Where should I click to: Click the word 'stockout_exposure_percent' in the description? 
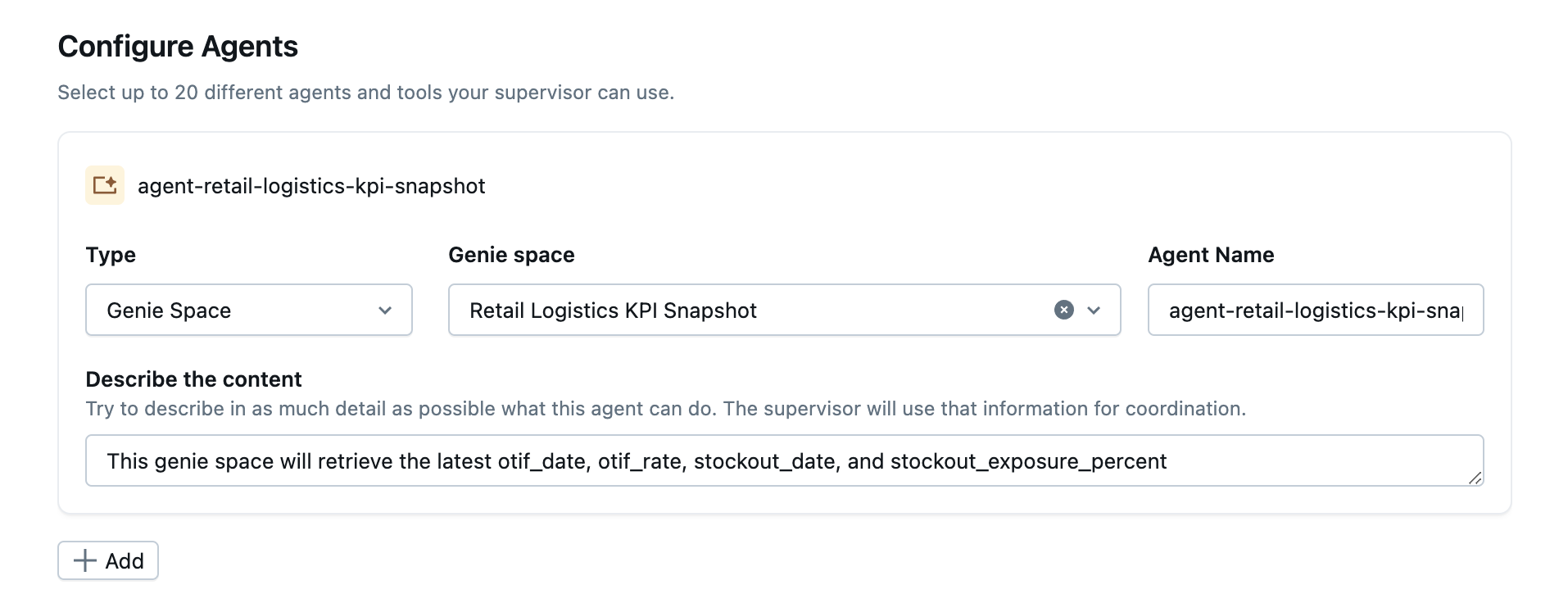coord(1028,461)
